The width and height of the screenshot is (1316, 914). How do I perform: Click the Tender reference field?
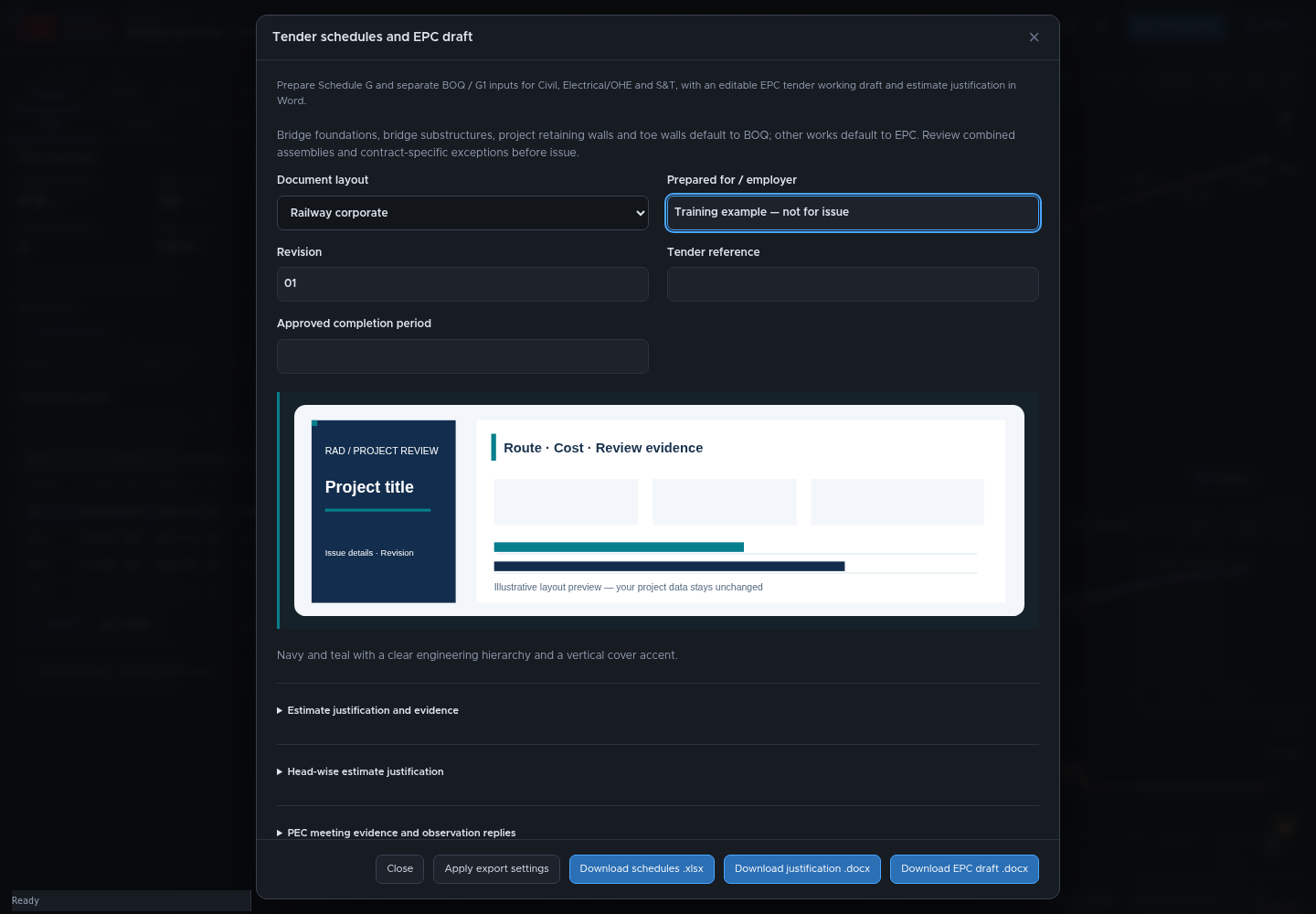[x=853, y=284]
